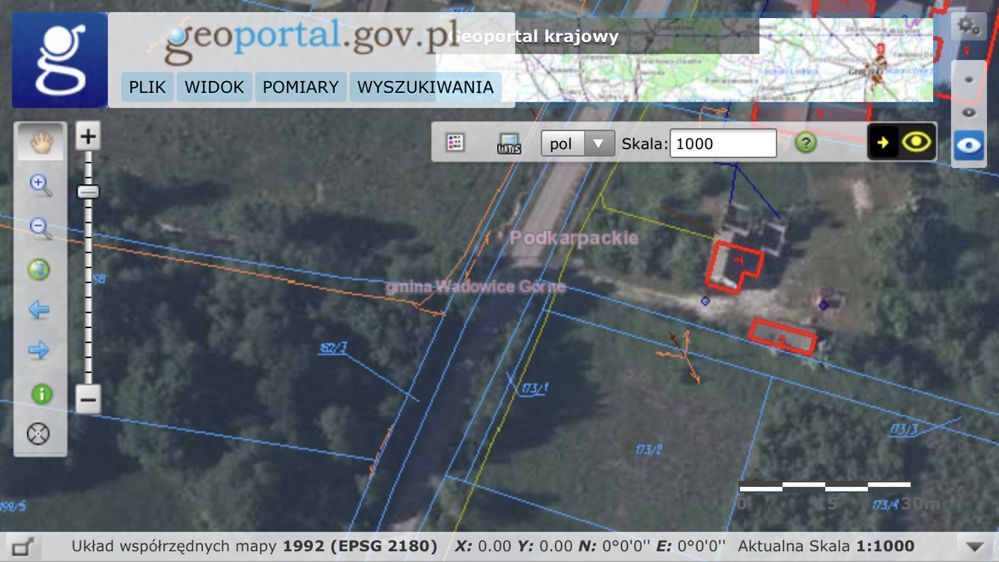Open the legend grid icon
The image size is (999, 562).
pos(455,143)
